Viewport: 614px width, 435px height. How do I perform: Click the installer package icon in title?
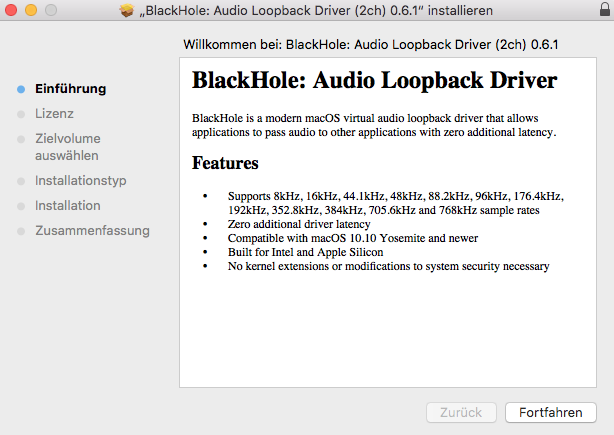[x=127, y=10]
